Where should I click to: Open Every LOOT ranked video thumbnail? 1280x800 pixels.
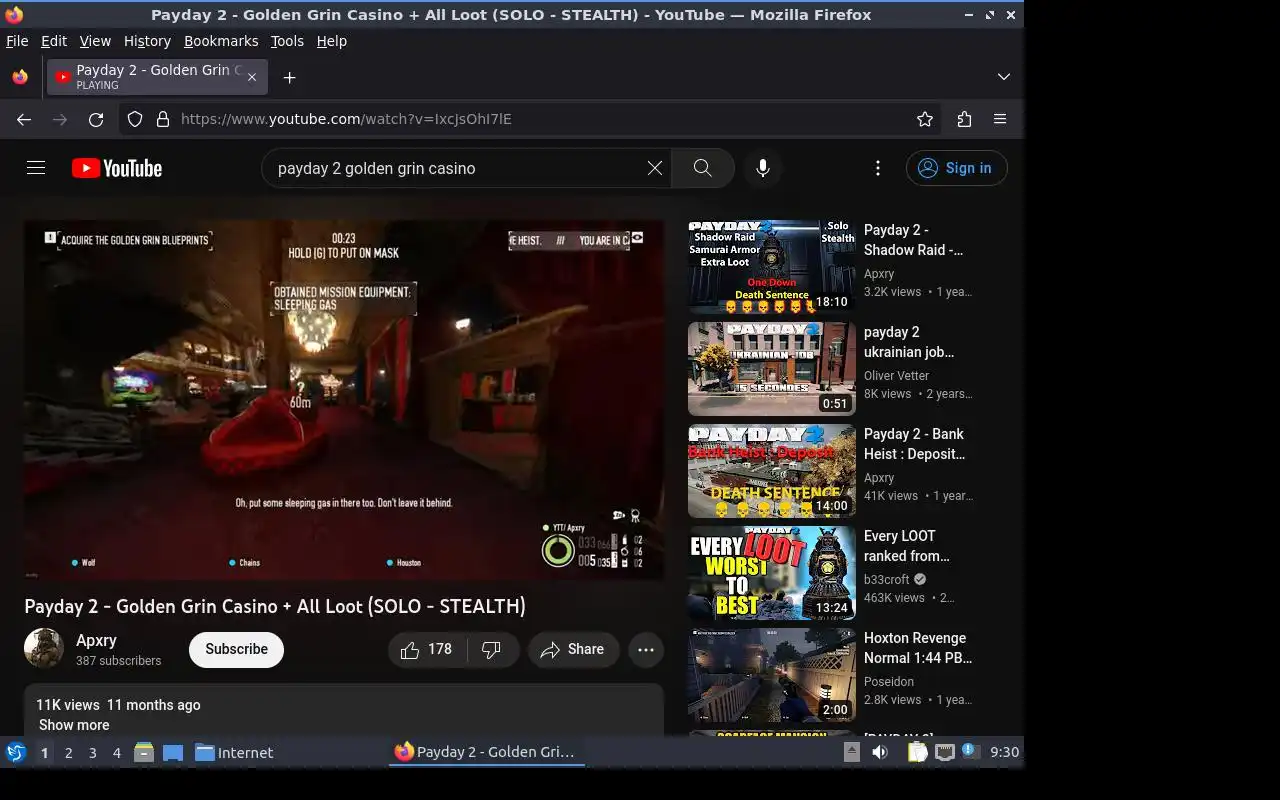[772, 573]
